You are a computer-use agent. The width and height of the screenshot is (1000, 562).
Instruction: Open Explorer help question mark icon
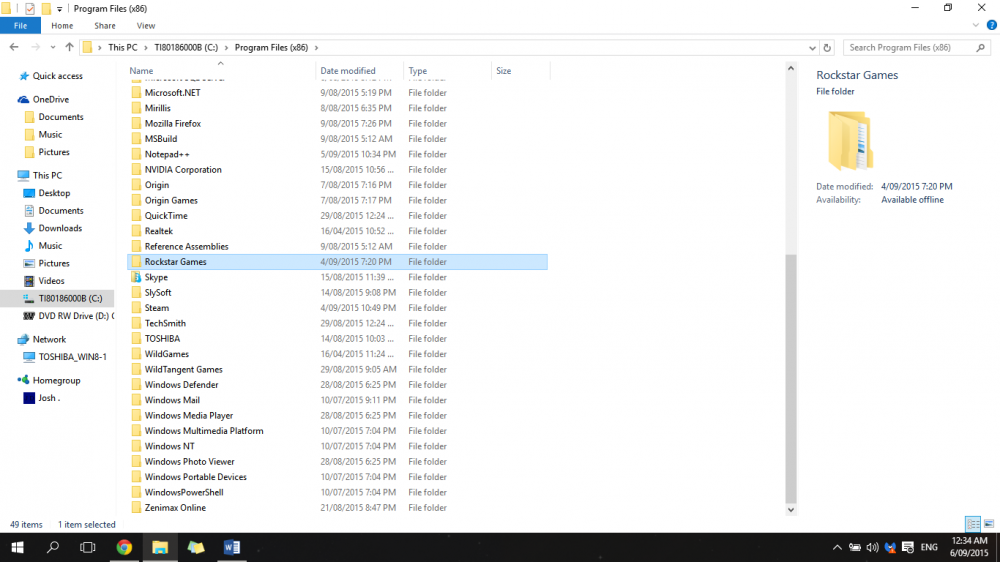(x=991, y=26)
